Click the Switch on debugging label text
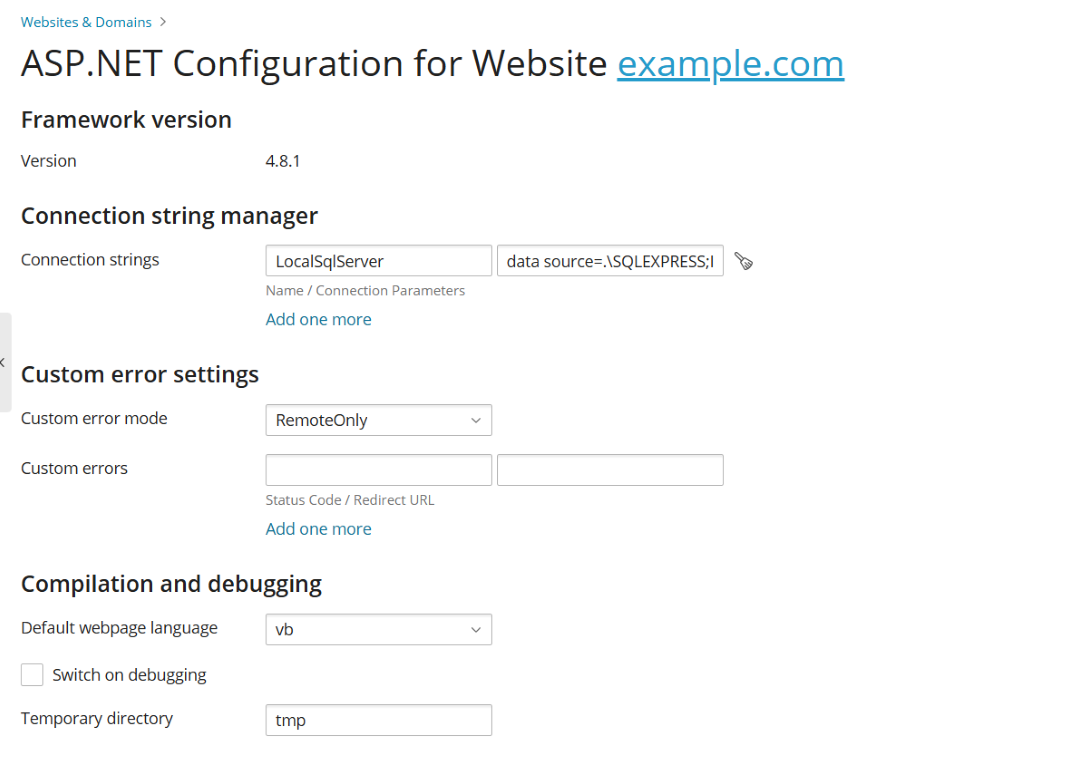This screenshot has height=757, width=1073. [129, 675]
